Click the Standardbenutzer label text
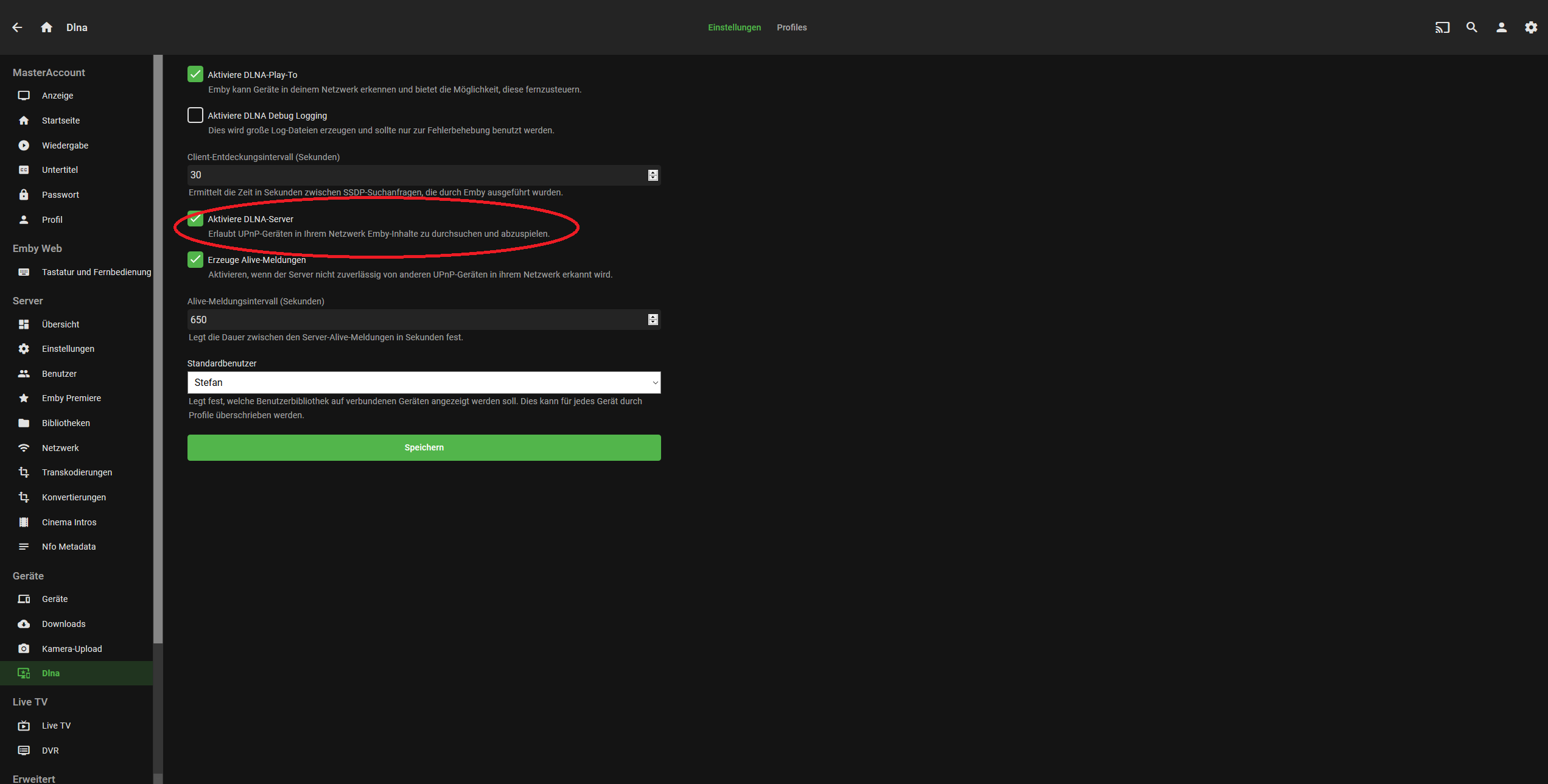The width and height of the screenshot is (1548, 784). pyautogui.click(x=222, y=363)
